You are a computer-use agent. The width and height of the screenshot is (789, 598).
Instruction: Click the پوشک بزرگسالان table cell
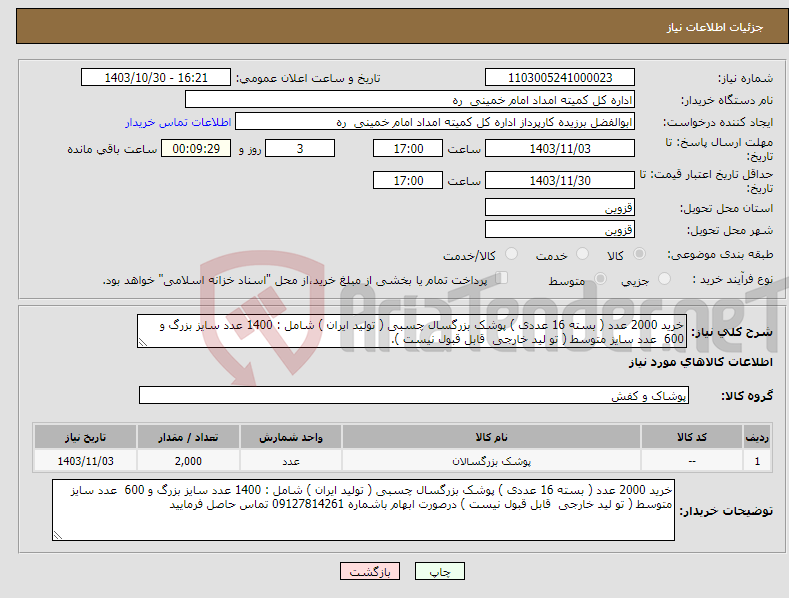[491, 461]
